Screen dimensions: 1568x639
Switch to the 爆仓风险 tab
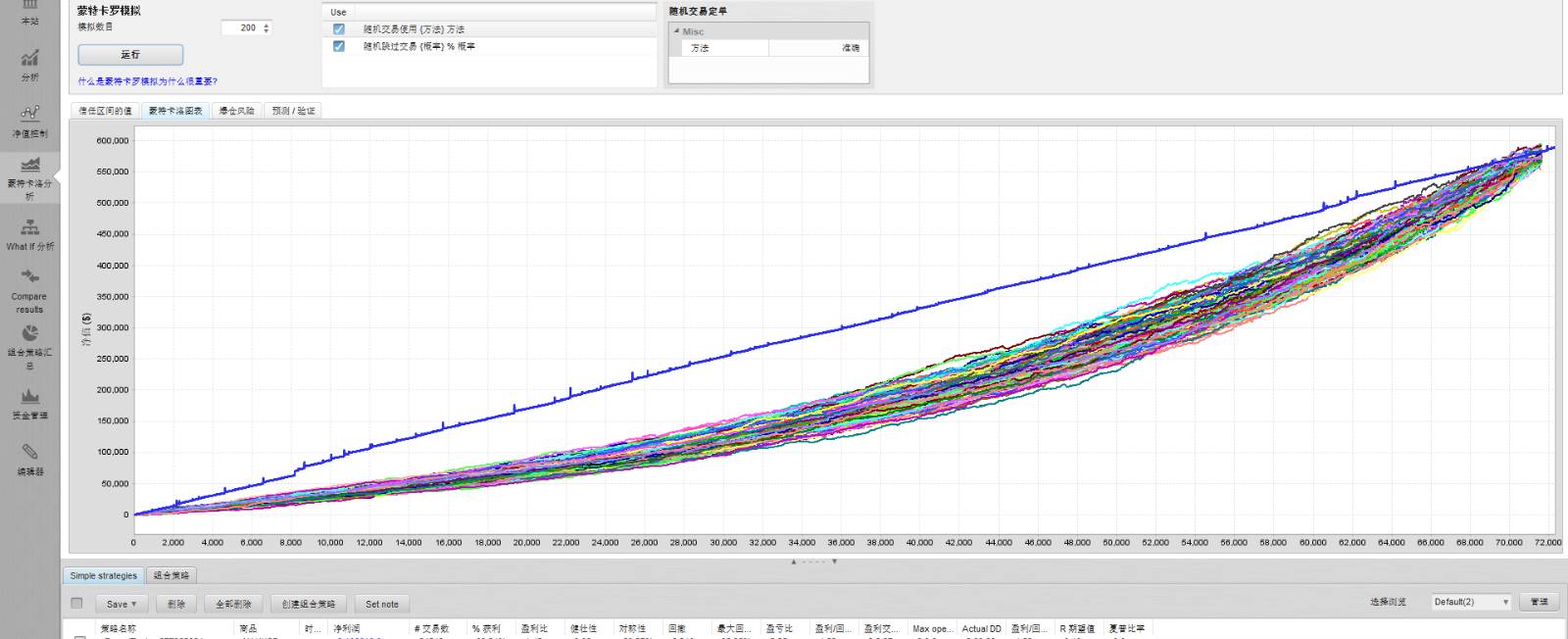point(236,111)
